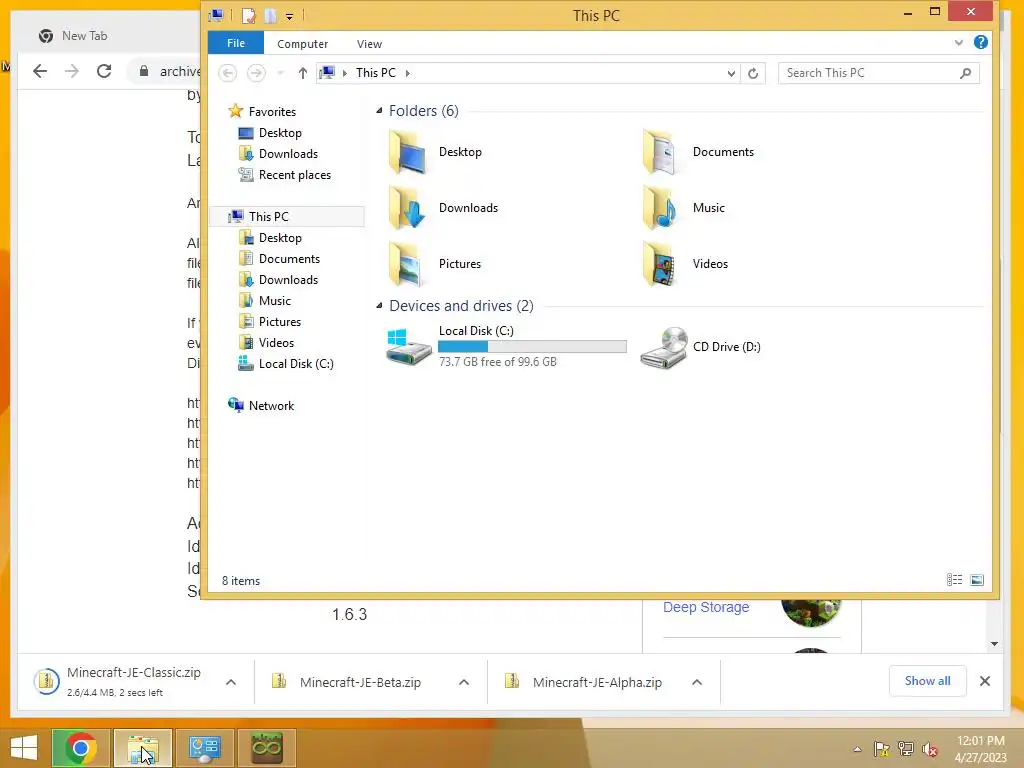Select Documents under This PC tree

pos(289,259)
